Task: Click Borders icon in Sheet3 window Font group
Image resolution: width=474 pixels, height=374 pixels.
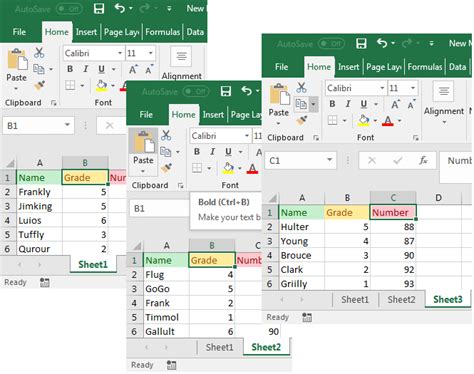Action: [332, 120]
